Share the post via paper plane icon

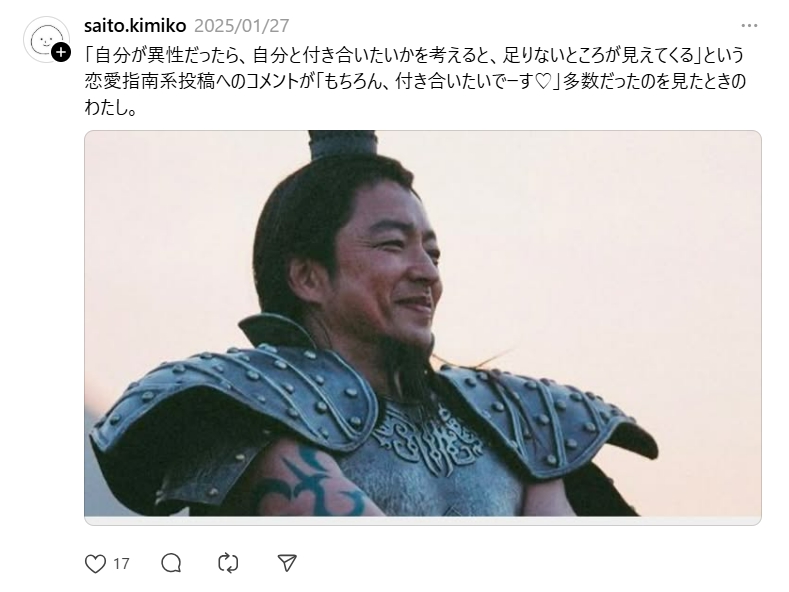287,563
